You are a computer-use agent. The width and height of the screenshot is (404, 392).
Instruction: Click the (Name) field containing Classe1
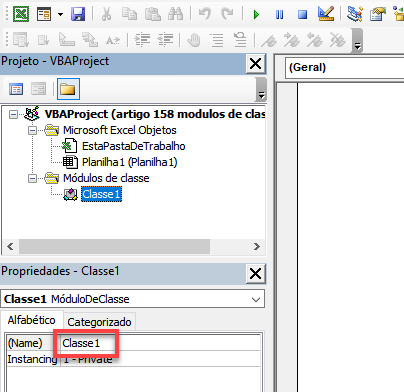tap(160, 343)
